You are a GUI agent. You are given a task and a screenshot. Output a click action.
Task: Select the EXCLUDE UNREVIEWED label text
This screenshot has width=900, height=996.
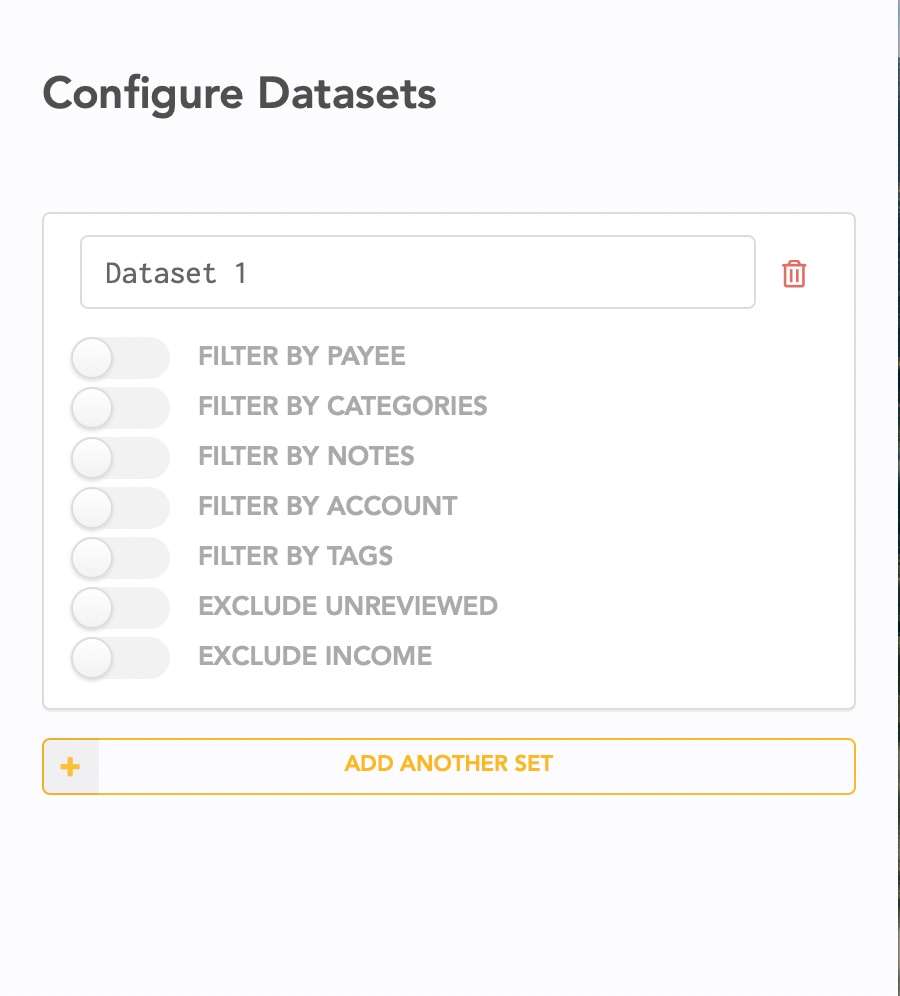(x=347, y=606)
